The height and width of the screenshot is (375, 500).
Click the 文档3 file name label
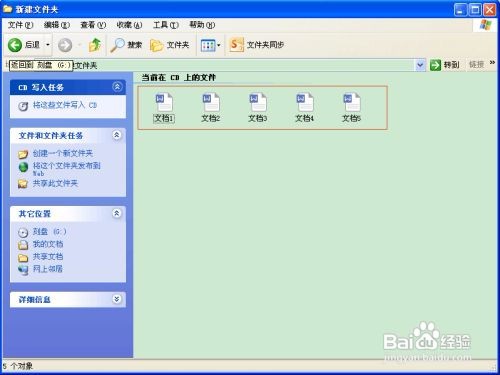(258, 118)
